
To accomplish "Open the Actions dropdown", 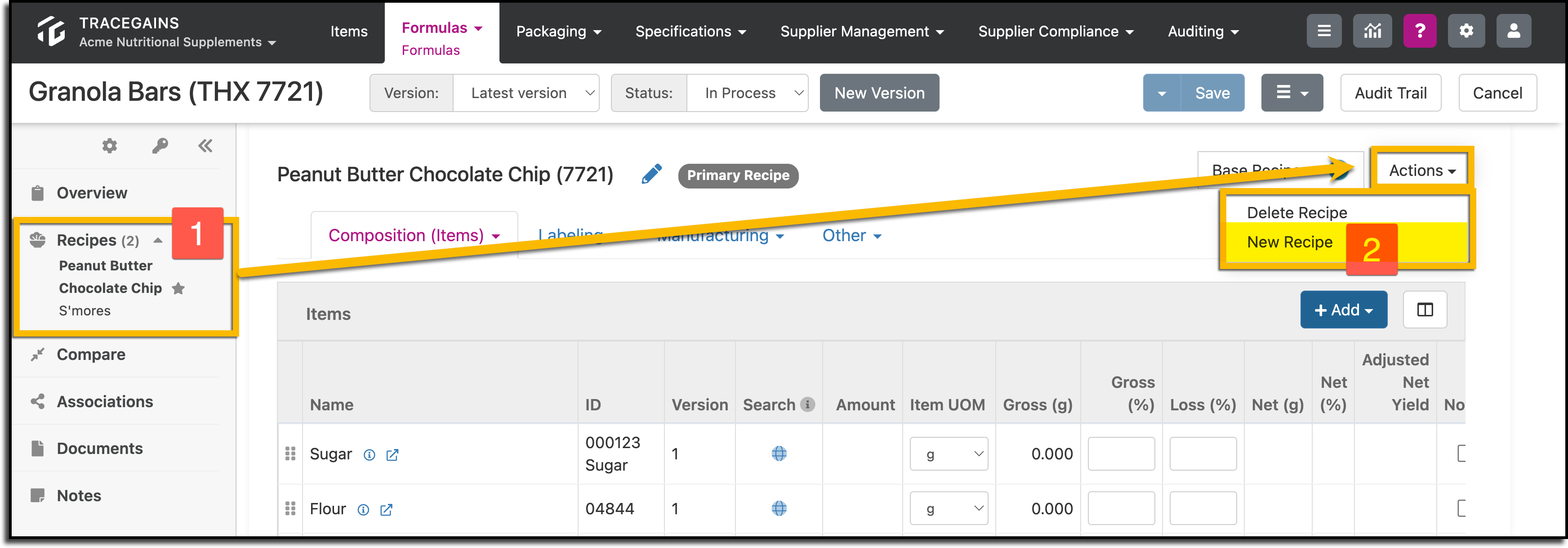I will pyautogui.click(x=1421, y=171).
